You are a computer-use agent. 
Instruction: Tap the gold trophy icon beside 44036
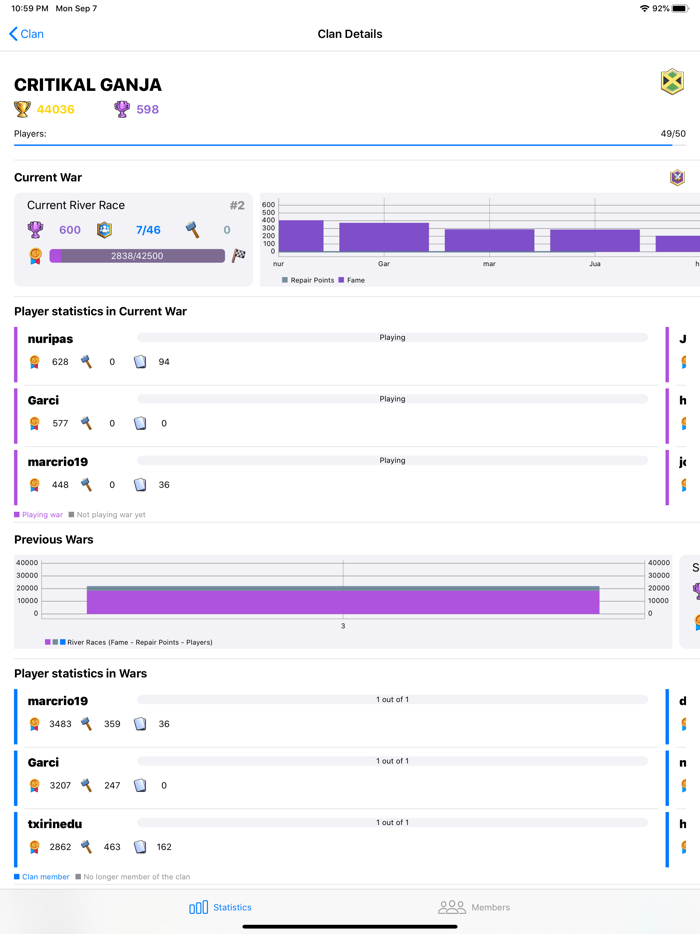point(23,109)
